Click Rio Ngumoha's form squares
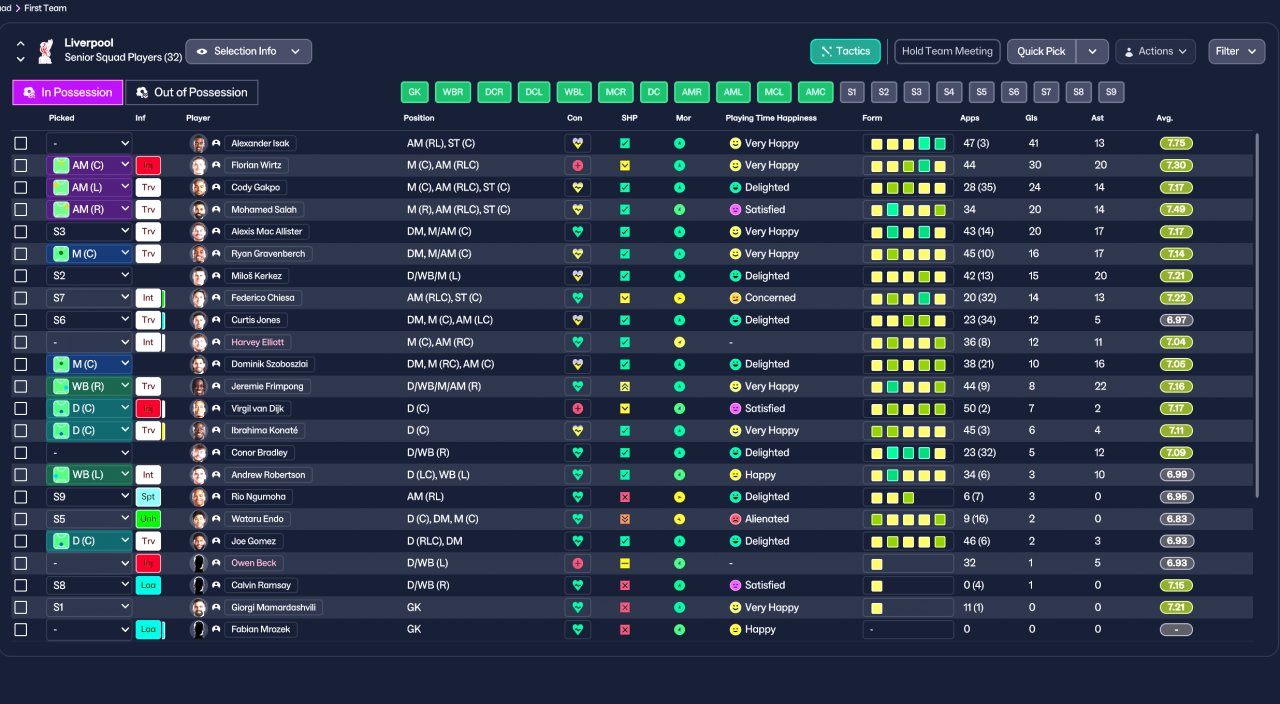This screenshot has width=1280, height=704. 908,497
